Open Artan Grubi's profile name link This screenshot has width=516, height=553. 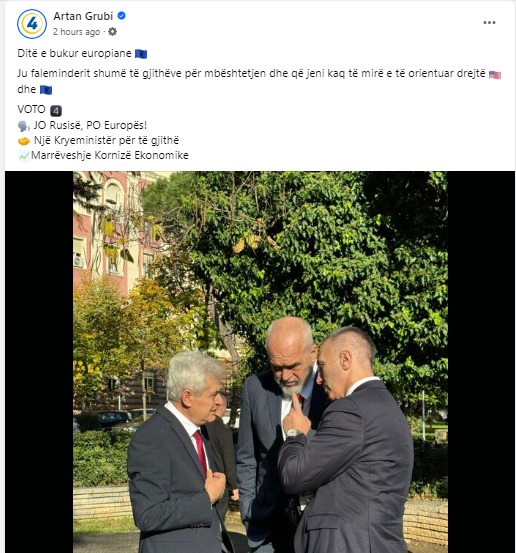tap(83, 16)
